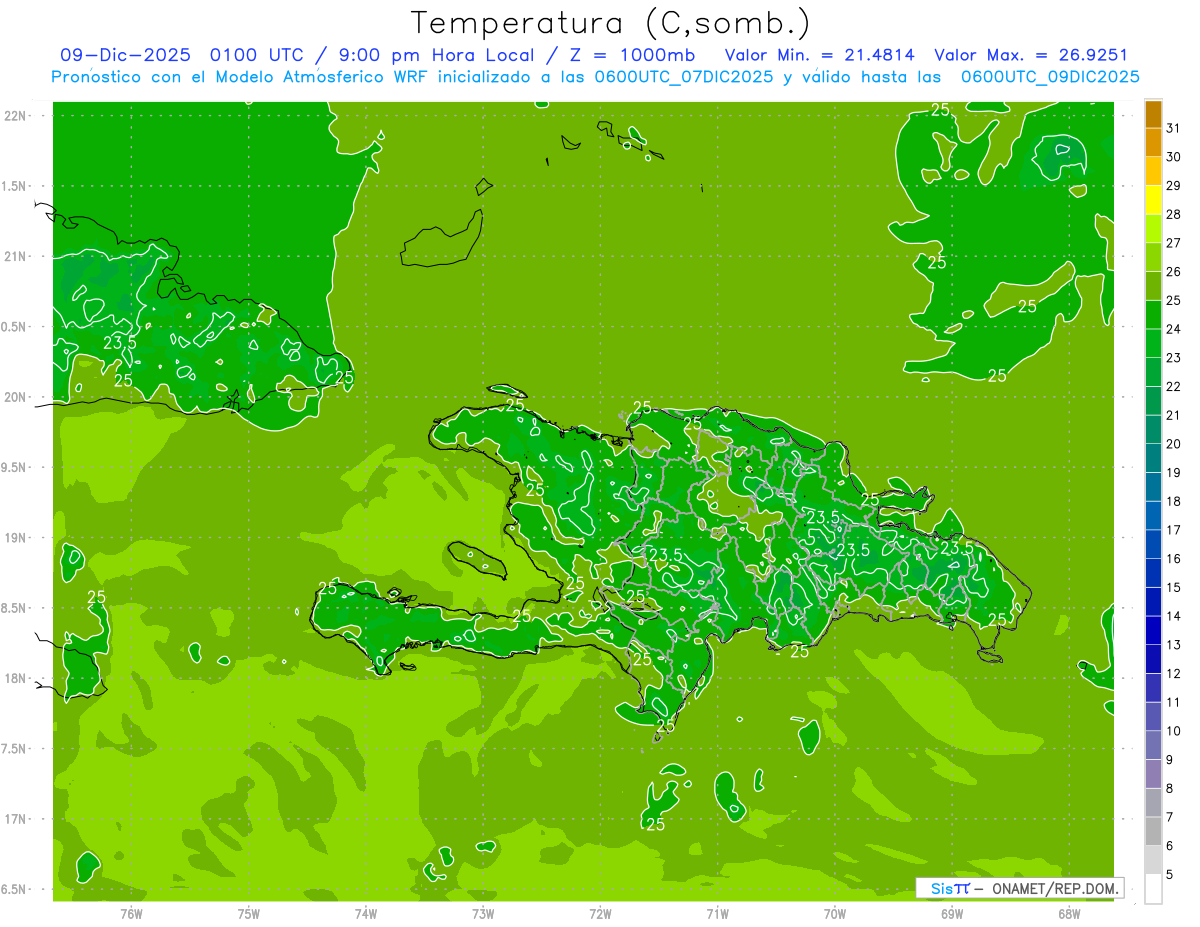Click the 76W longitude axis label
The image size is (1200, 927).
click(x=131, y=914)
